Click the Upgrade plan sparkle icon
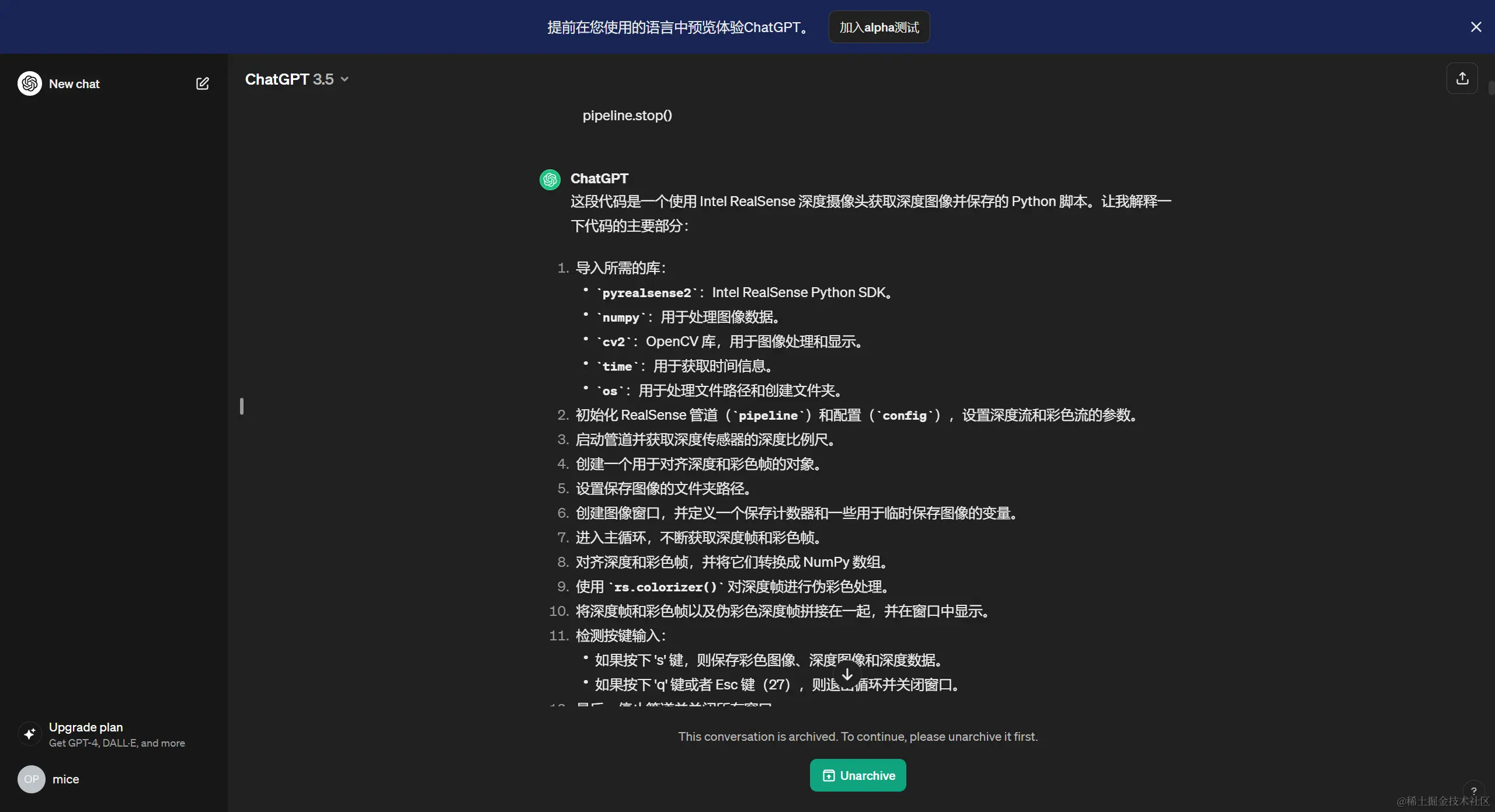1495x812 pixels. click(x=30, y=734)
